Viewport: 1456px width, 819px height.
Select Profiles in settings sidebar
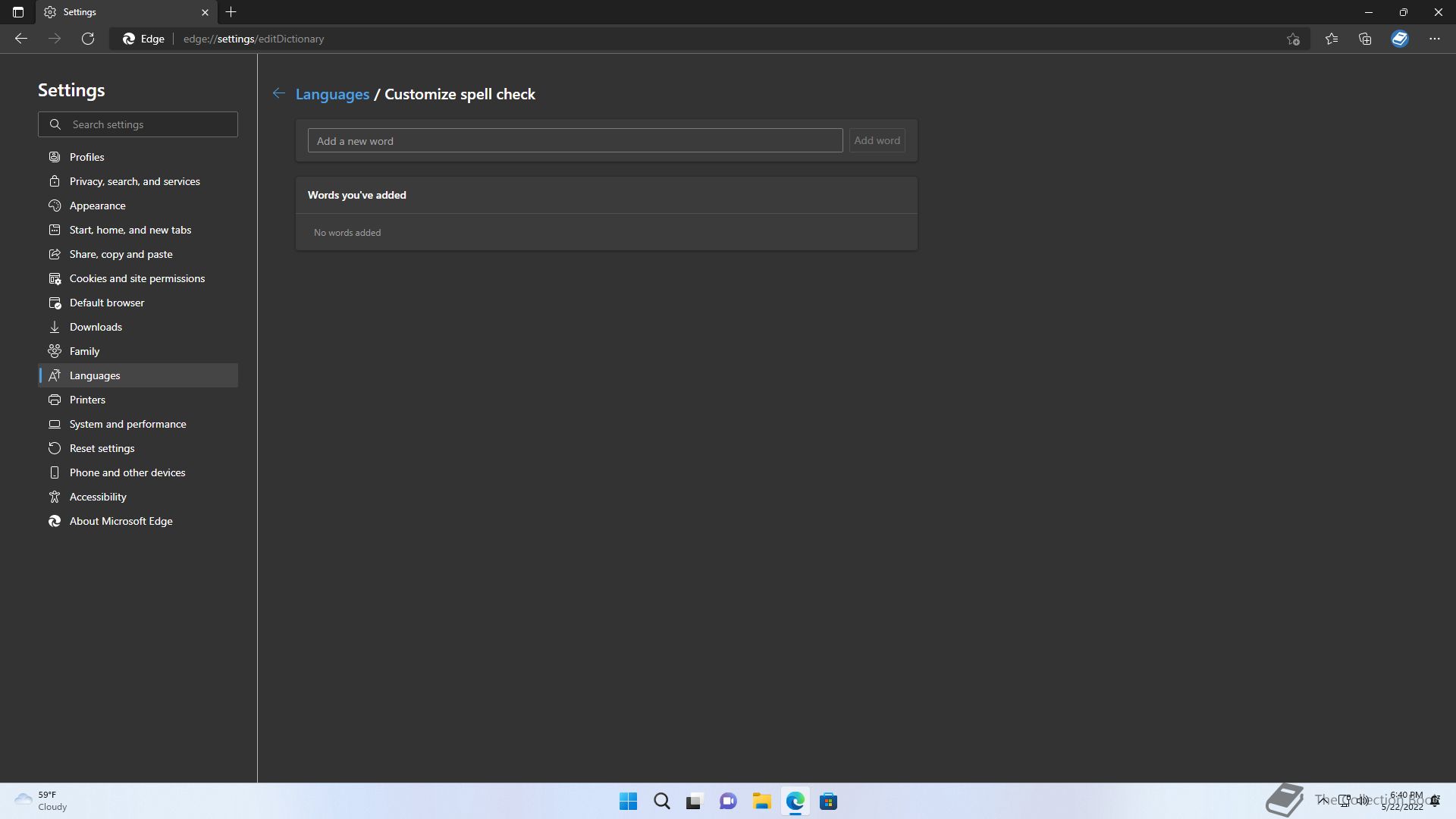[87, 157]
